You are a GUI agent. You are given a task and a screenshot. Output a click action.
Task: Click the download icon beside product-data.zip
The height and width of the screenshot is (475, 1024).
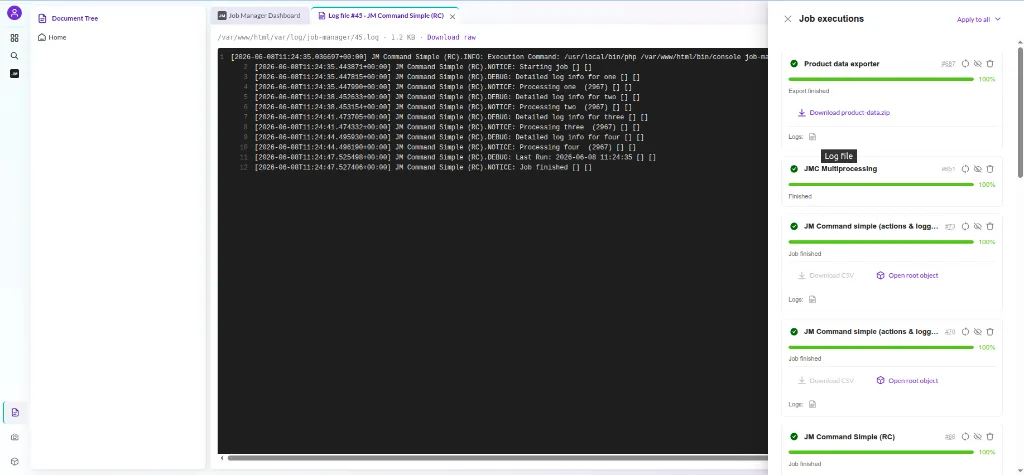[x=801, y=112]
